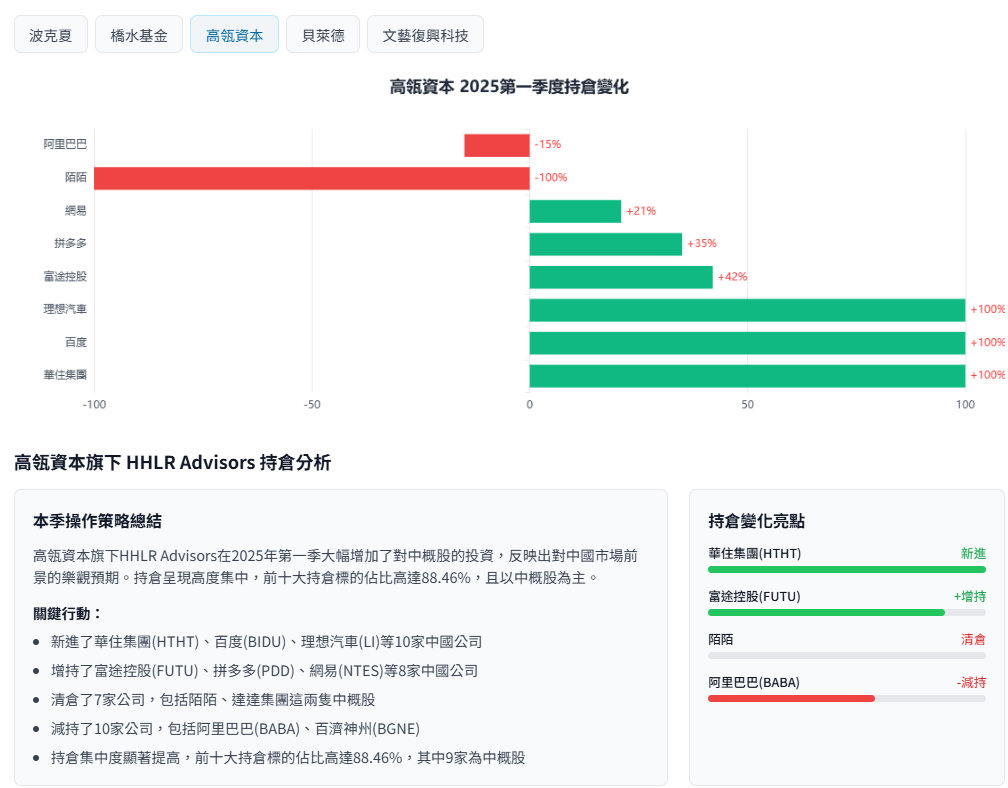The width and height of the screenshot is (1008, 788).
Task: Click the 新進 status label
Action: point(973,553)
